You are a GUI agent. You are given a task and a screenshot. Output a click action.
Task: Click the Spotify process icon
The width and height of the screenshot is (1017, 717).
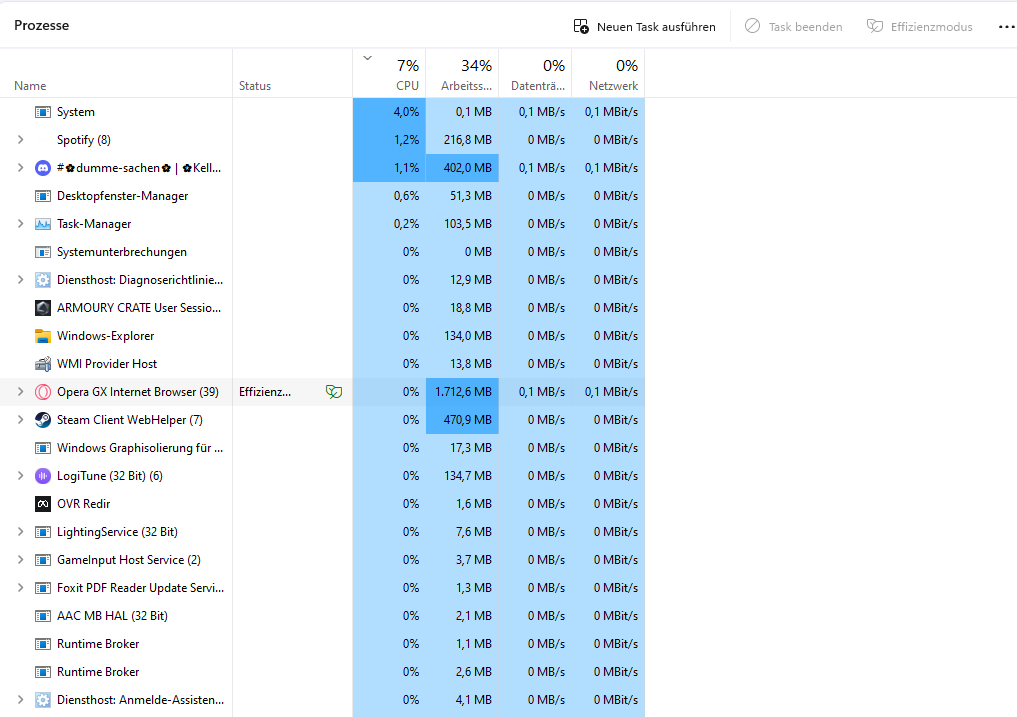[x=42, y=140]
